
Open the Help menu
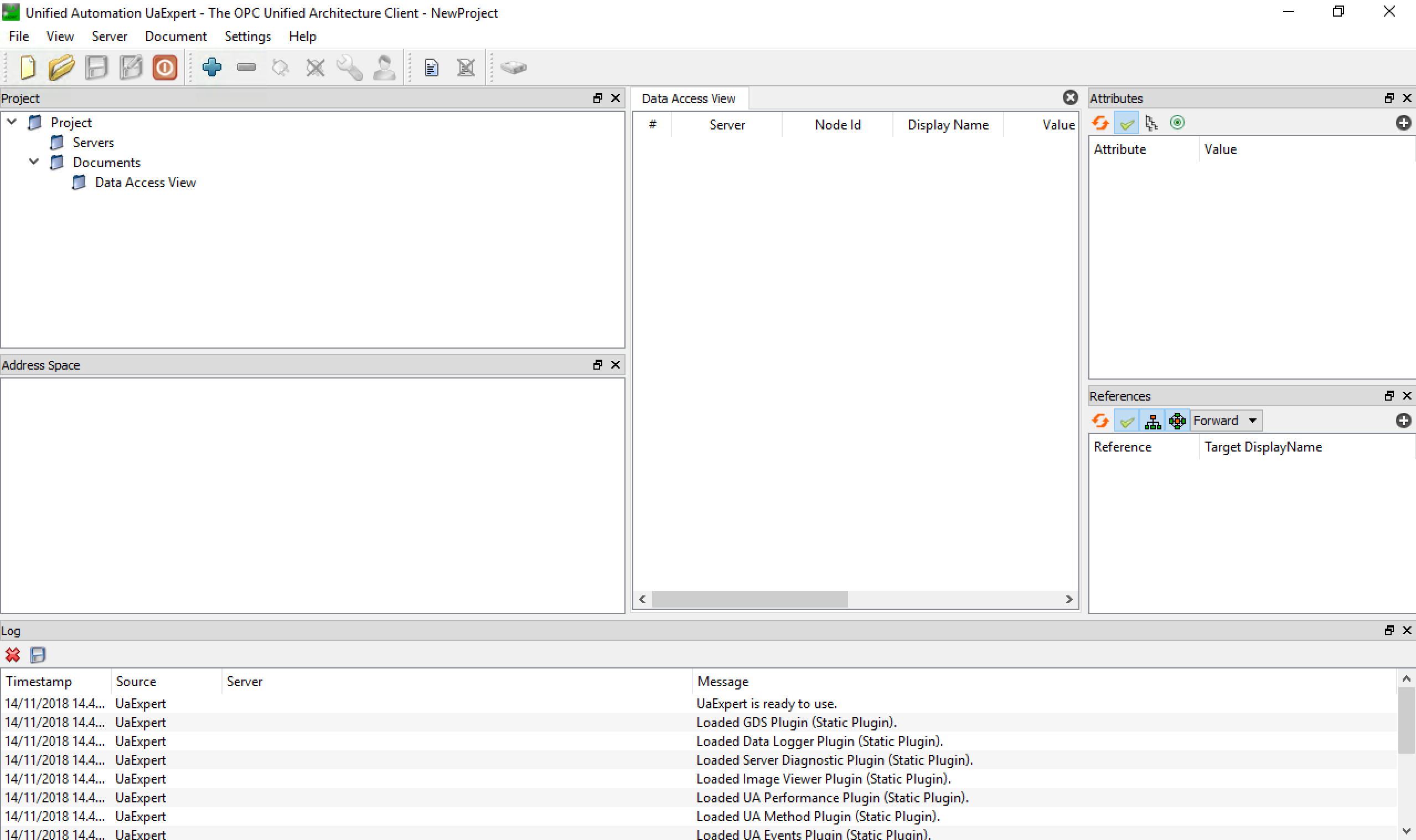pos(302,36)
